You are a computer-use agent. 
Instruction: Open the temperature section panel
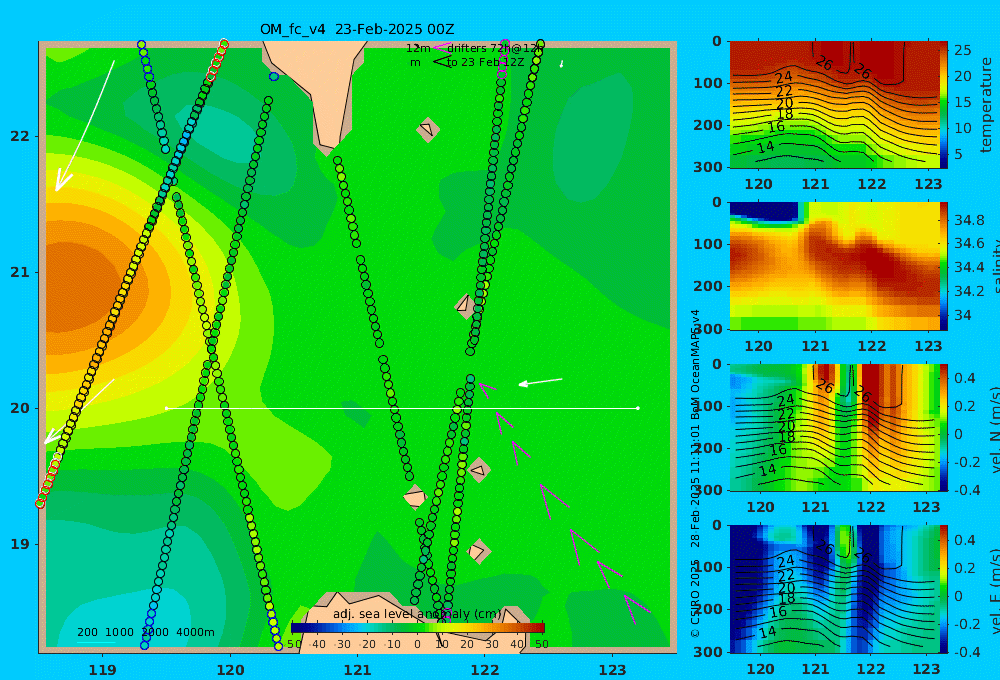point(834,105)
